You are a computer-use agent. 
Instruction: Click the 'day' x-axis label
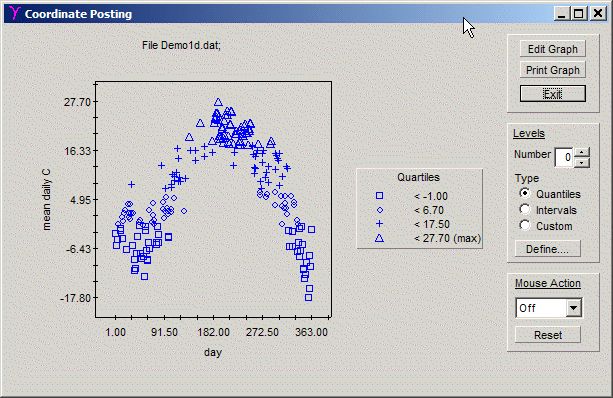click(213, 352)
